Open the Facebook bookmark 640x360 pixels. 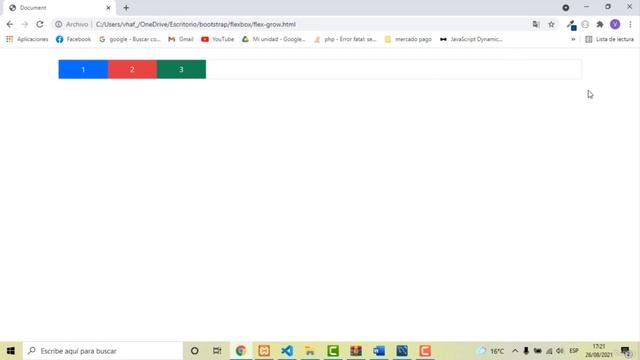(73, 39)
